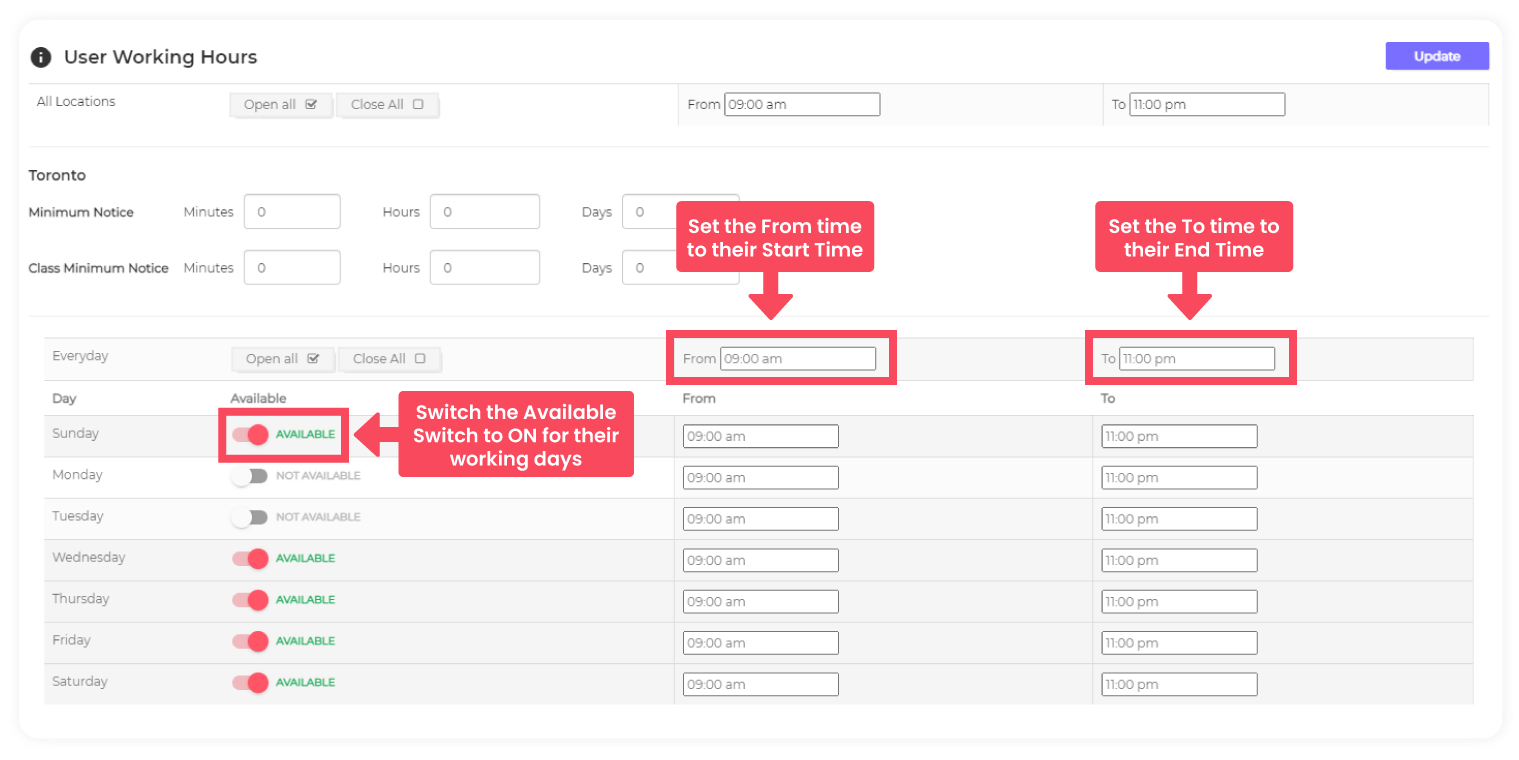
Task: Open the Everyday To time field
Action: pos(1196,359)
